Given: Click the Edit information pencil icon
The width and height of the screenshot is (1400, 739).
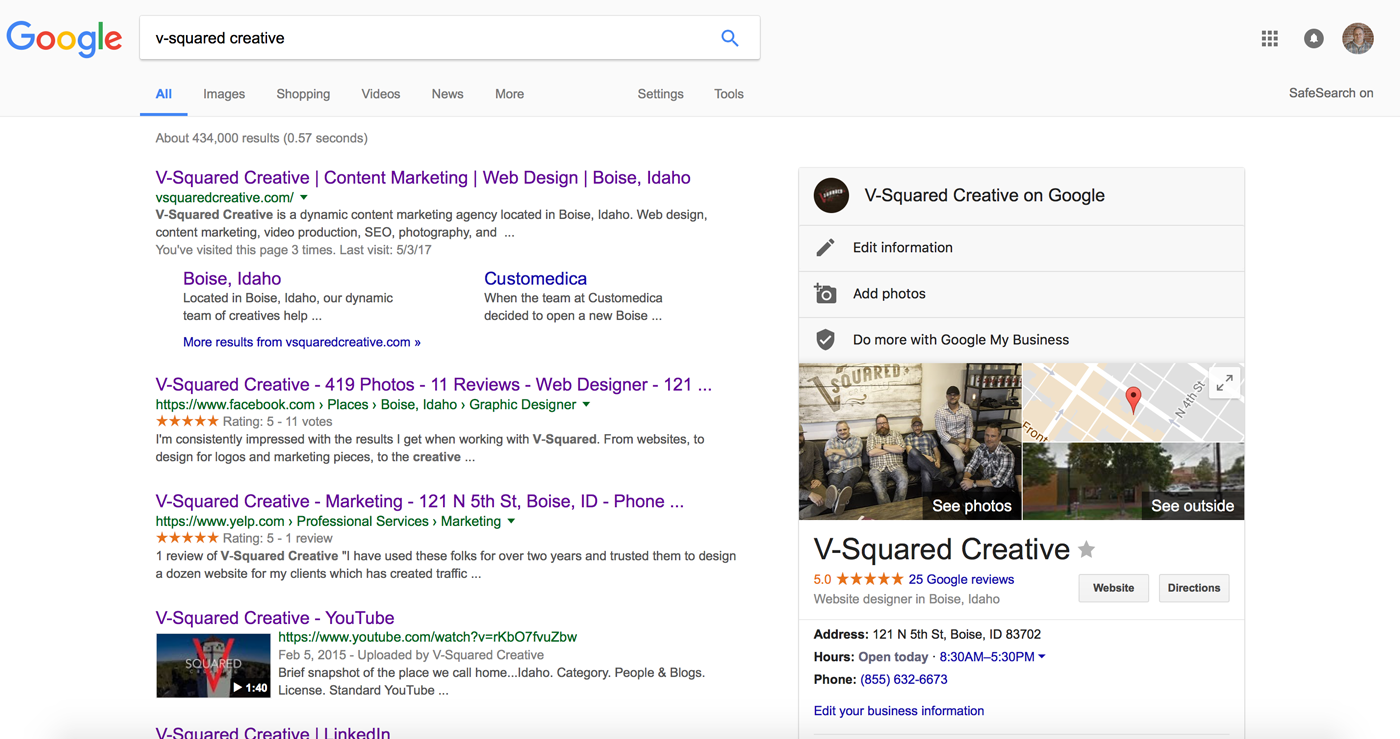Looking at the screenshot, I should pos(825,247).
